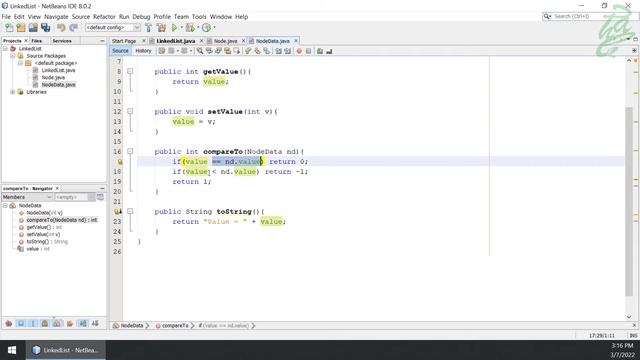The image size is (640, 360).
Task: Click the Redo toolbar icon
Action: pyautogui.click(x=73, y=28)
